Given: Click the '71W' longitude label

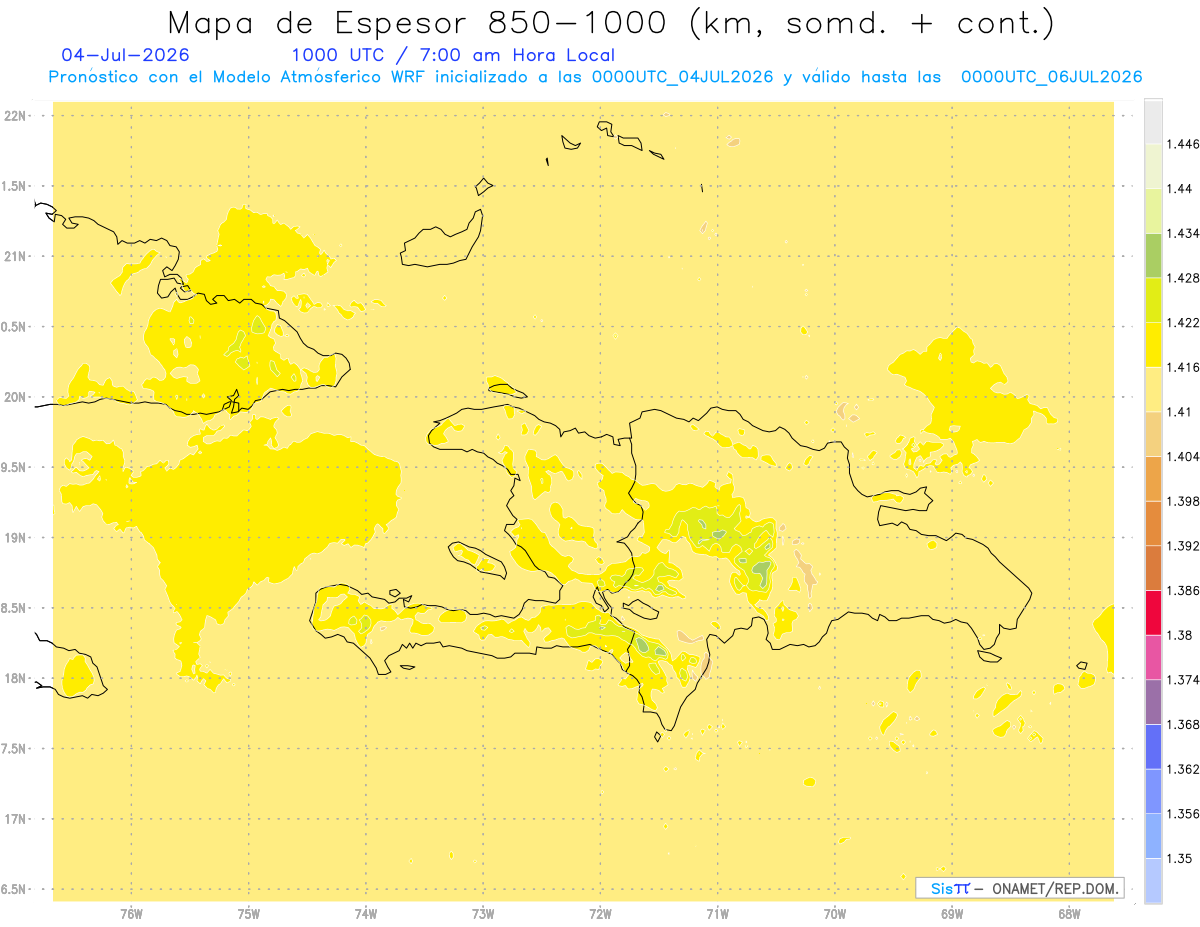Looking at the screenshot, I should (717, 913).
